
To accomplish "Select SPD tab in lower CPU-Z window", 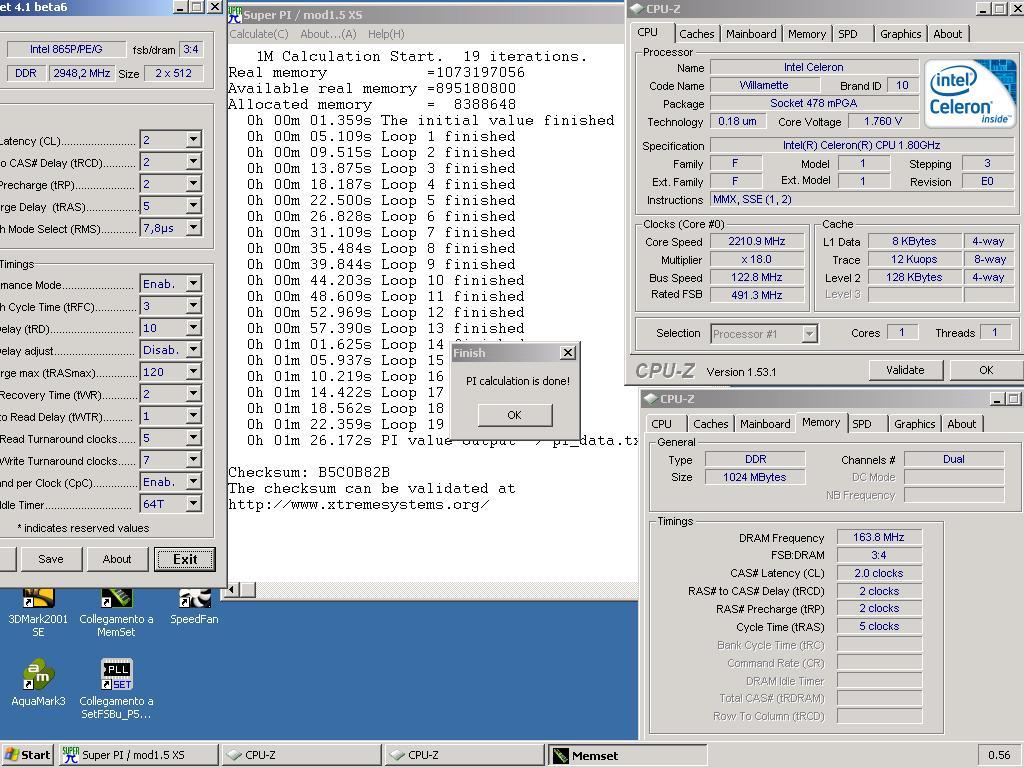I will click(x=862, y=424).
